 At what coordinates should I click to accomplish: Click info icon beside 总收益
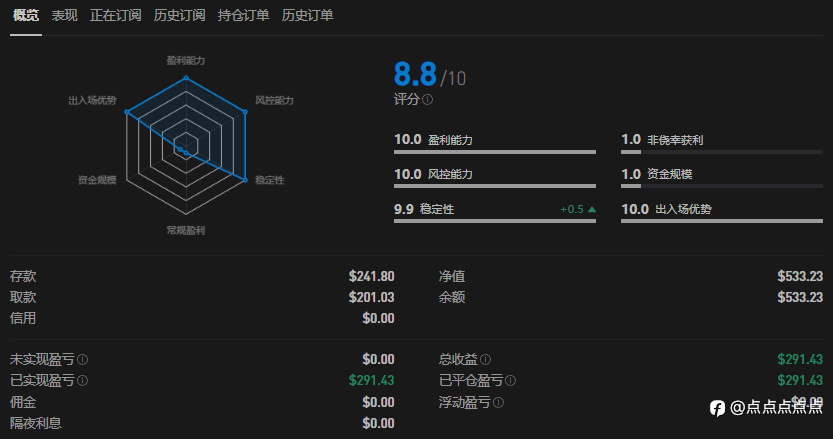pos(485,359)
